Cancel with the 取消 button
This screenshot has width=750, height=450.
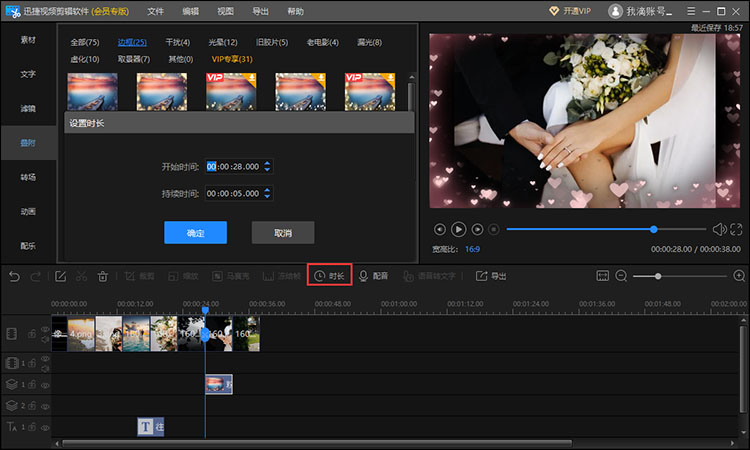(283, 233)
